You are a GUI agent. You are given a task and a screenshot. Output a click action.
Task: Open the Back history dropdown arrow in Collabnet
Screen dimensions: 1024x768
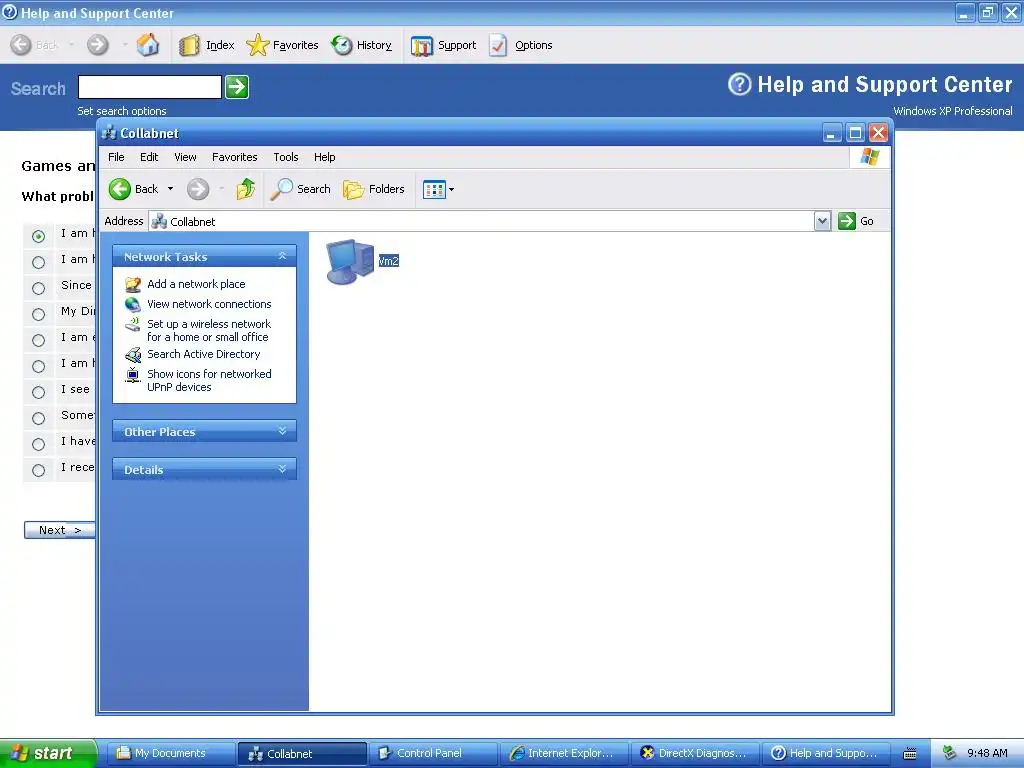tap(170, 189)
